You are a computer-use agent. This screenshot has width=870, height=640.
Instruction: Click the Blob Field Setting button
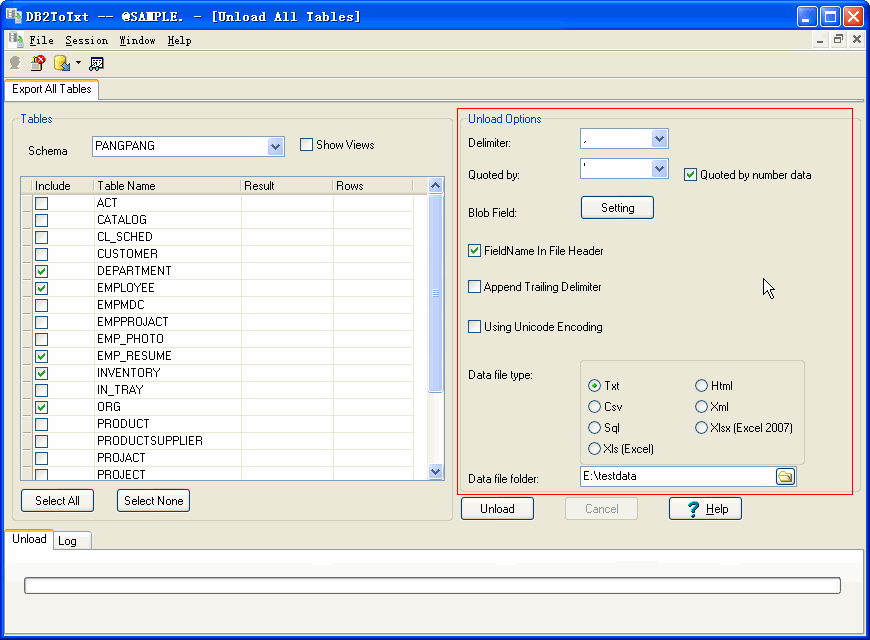tap(617, 208)
